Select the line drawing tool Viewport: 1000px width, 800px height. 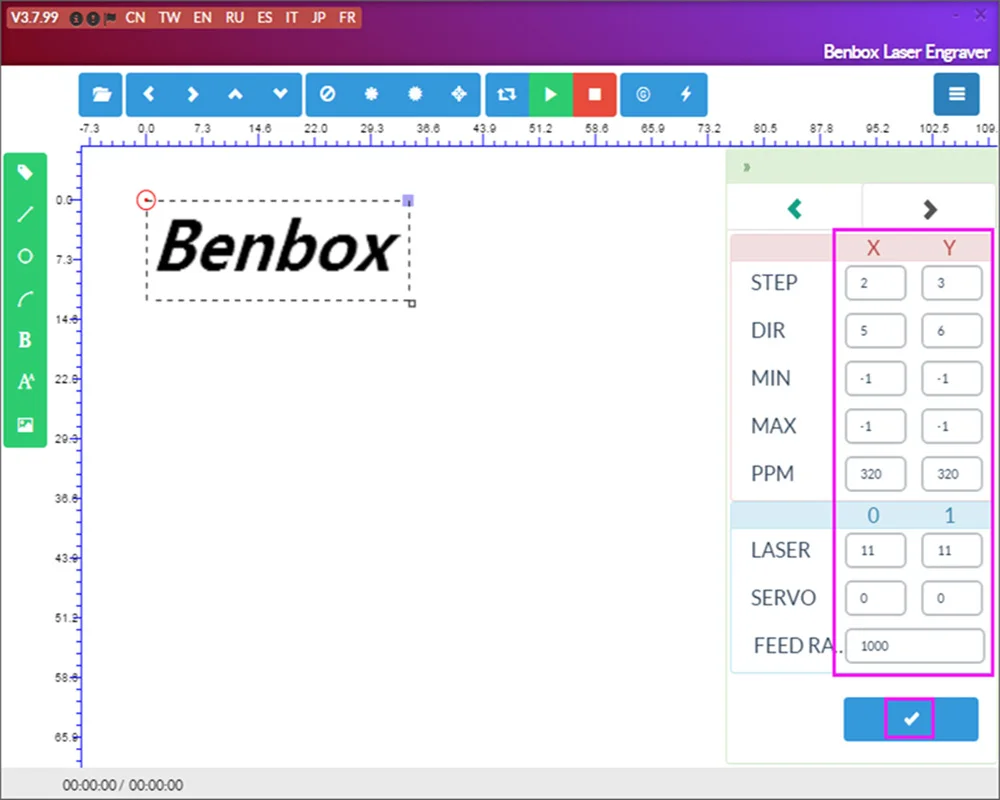[25, 214]
